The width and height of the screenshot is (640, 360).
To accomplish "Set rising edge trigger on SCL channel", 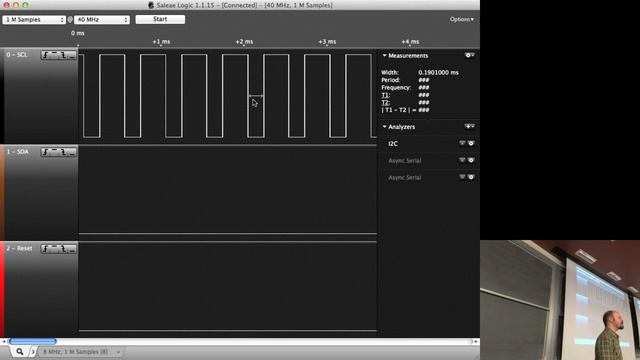I will click(x=45, y=55).
